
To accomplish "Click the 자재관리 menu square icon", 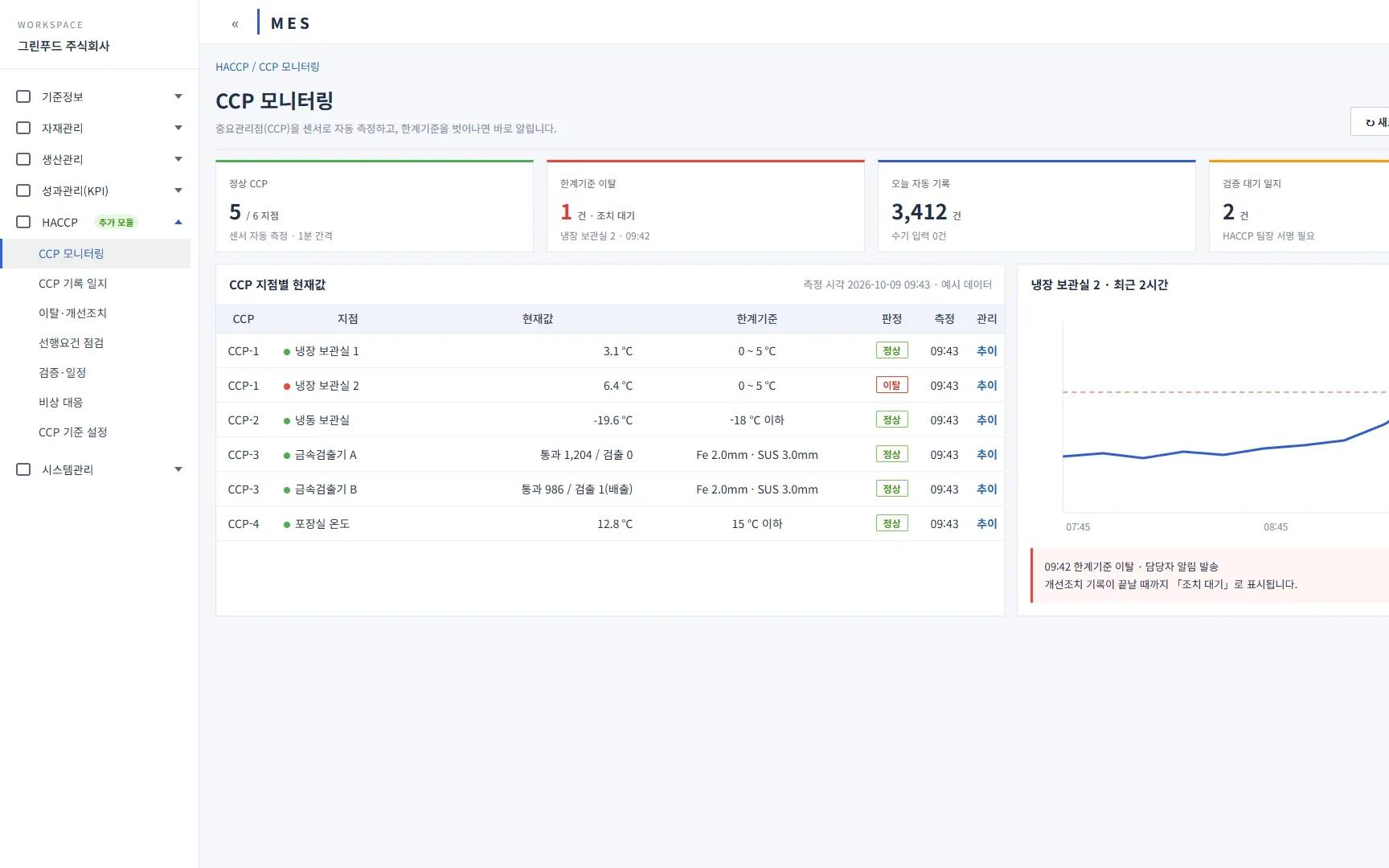I will [23, 128].
